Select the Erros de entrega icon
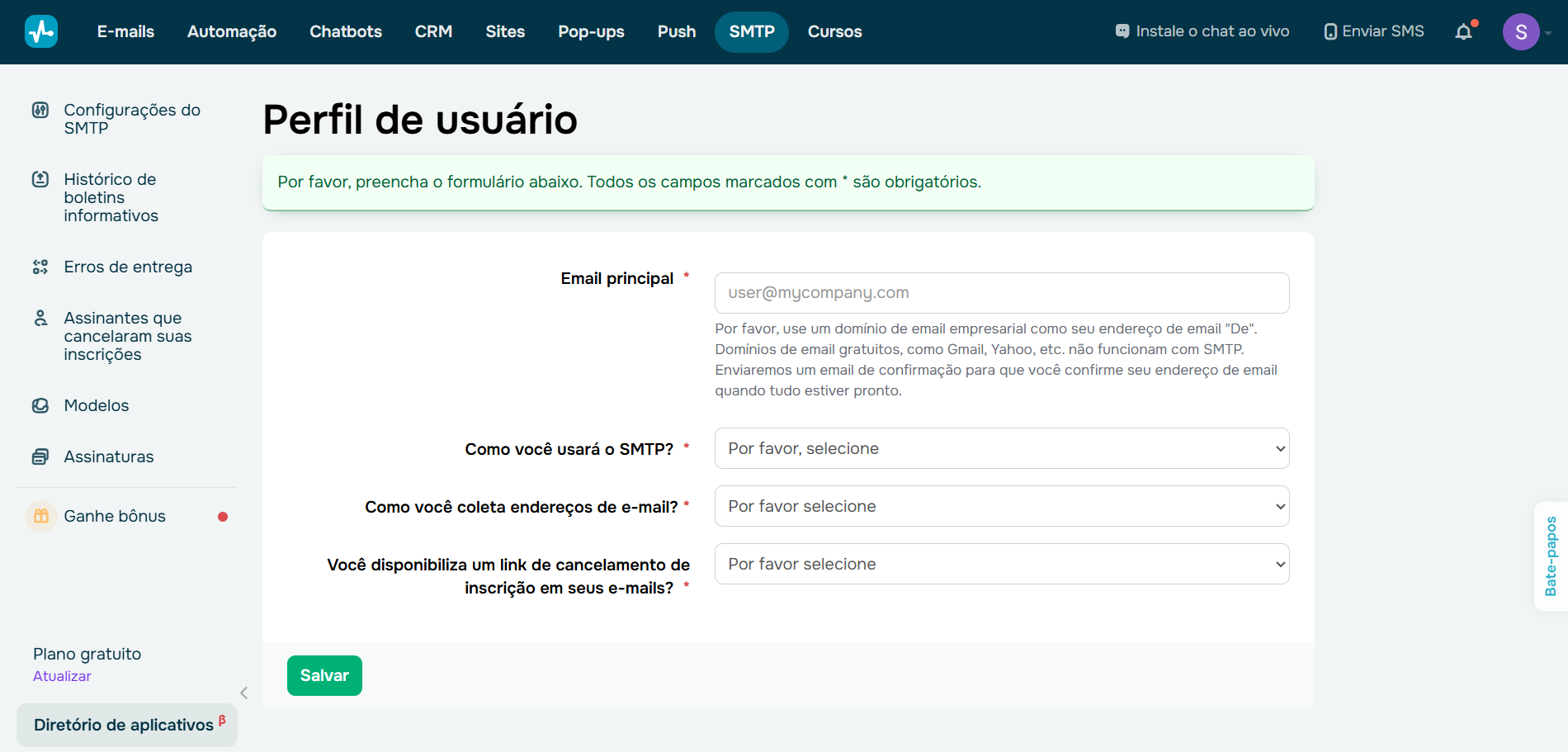The image size is (1568, 752). point(40,267)
